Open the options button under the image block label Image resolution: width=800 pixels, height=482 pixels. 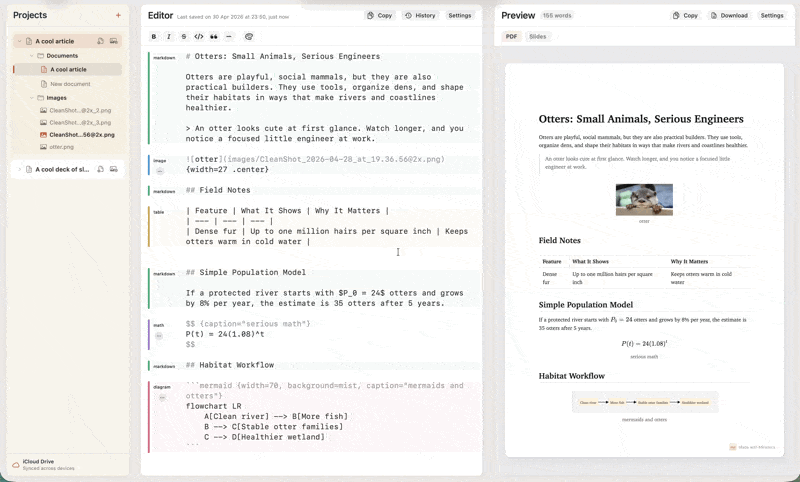tap(160, 171)
